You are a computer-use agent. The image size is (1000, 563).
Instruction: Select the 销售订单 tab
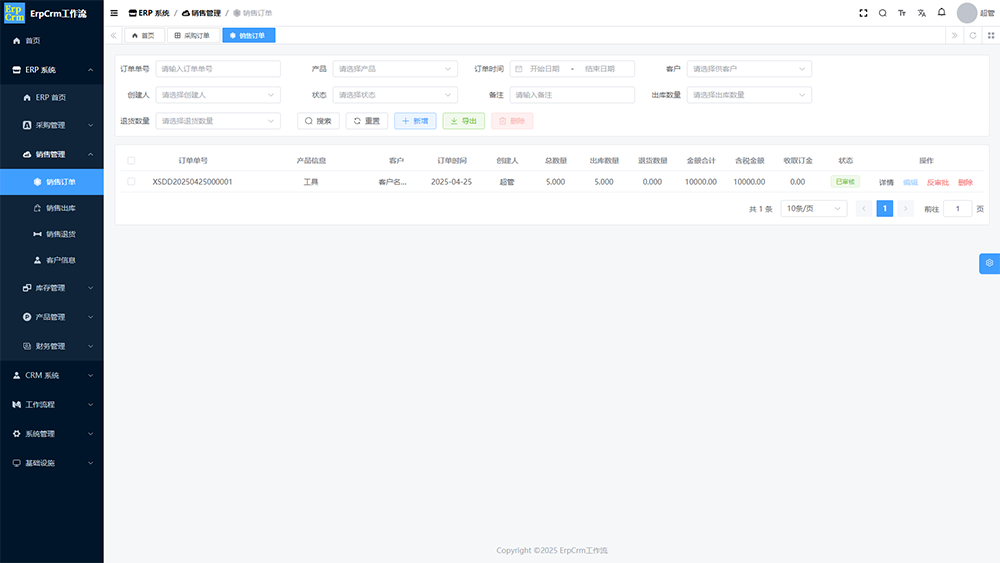[249, 36]
